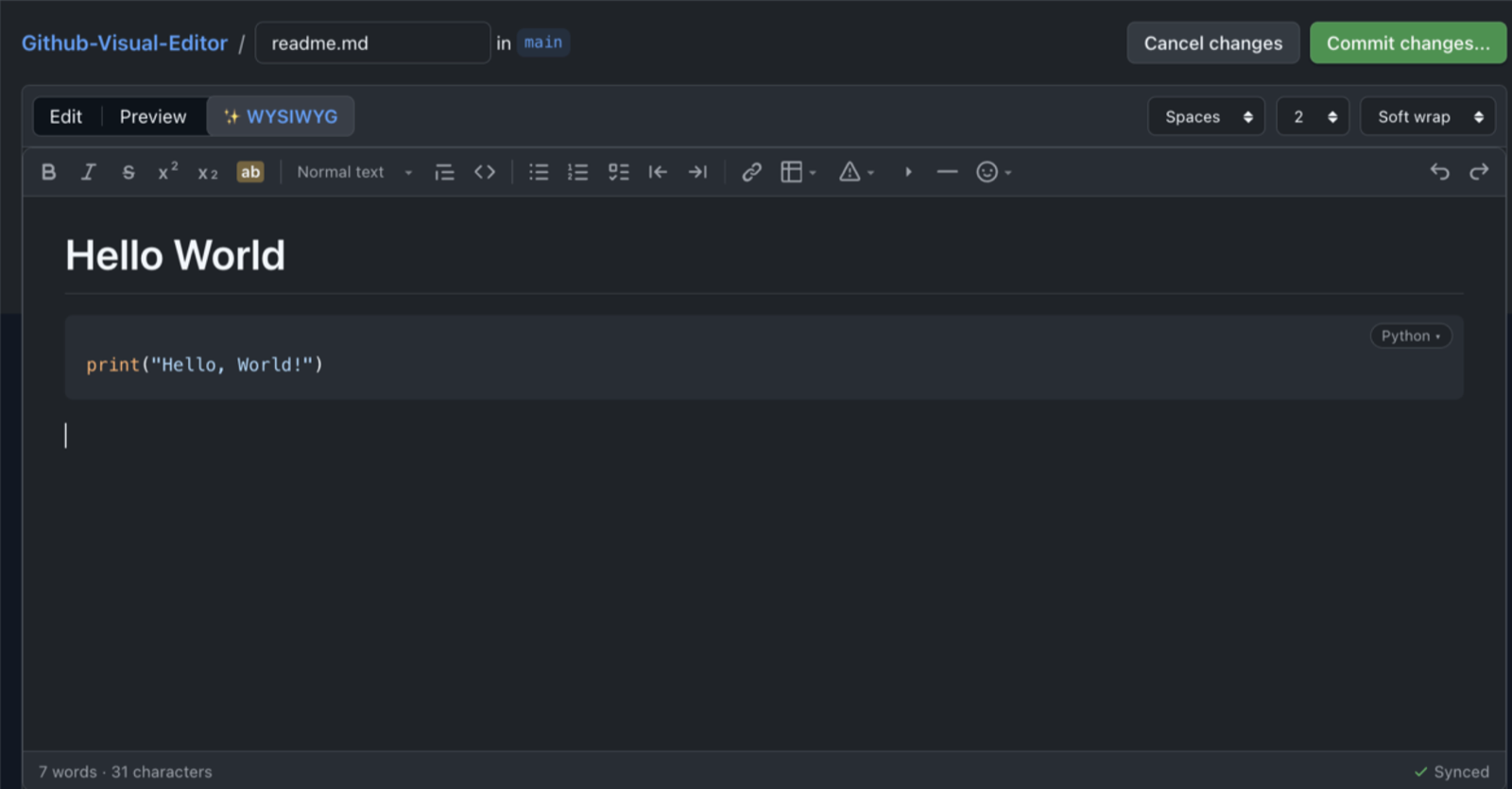Open the Spaces indent mode dropdown
The image size is (1512, 789).
click(x=1207, y=116)
